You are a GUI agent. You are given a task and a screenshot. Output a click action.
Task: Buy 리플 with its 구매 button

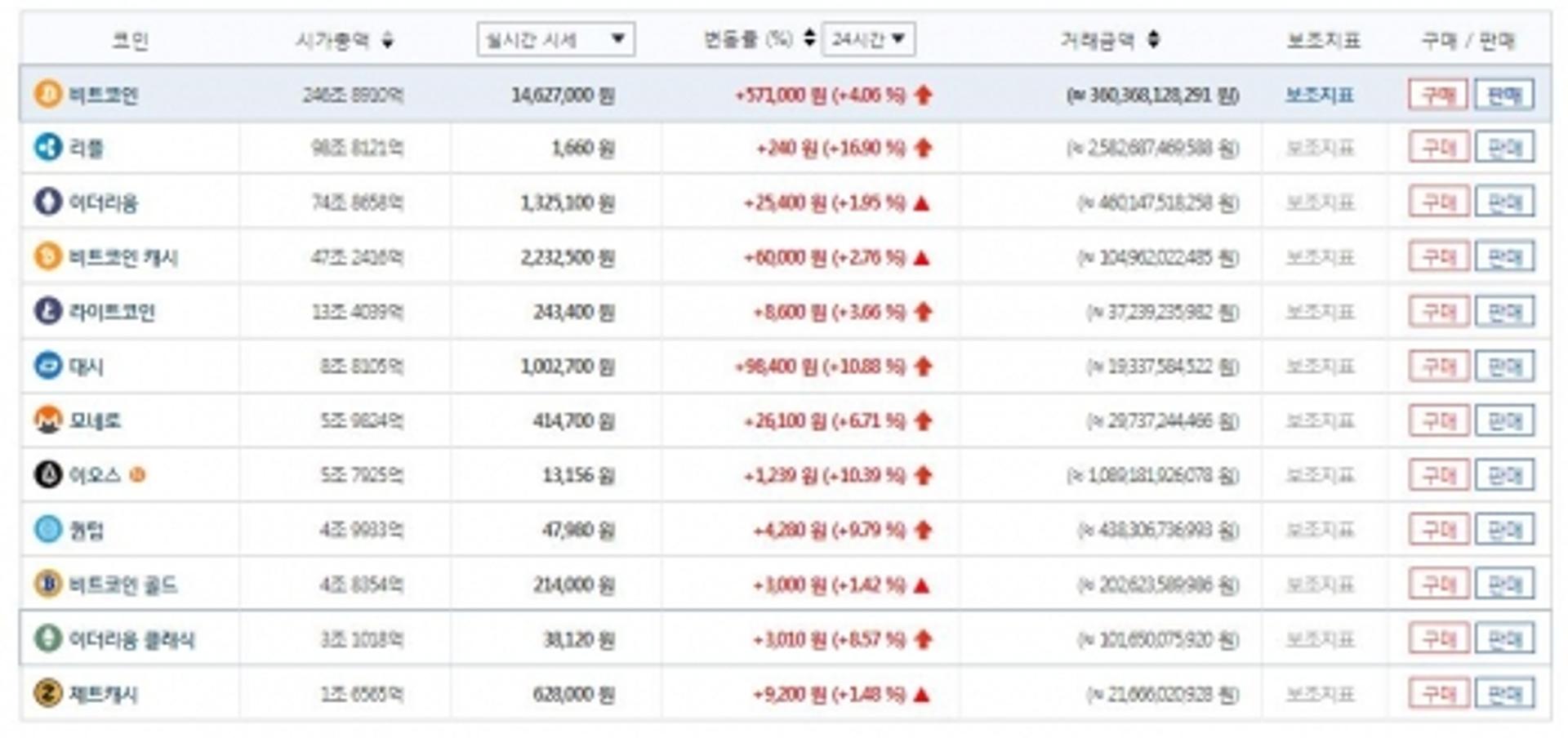(1438, 148)
